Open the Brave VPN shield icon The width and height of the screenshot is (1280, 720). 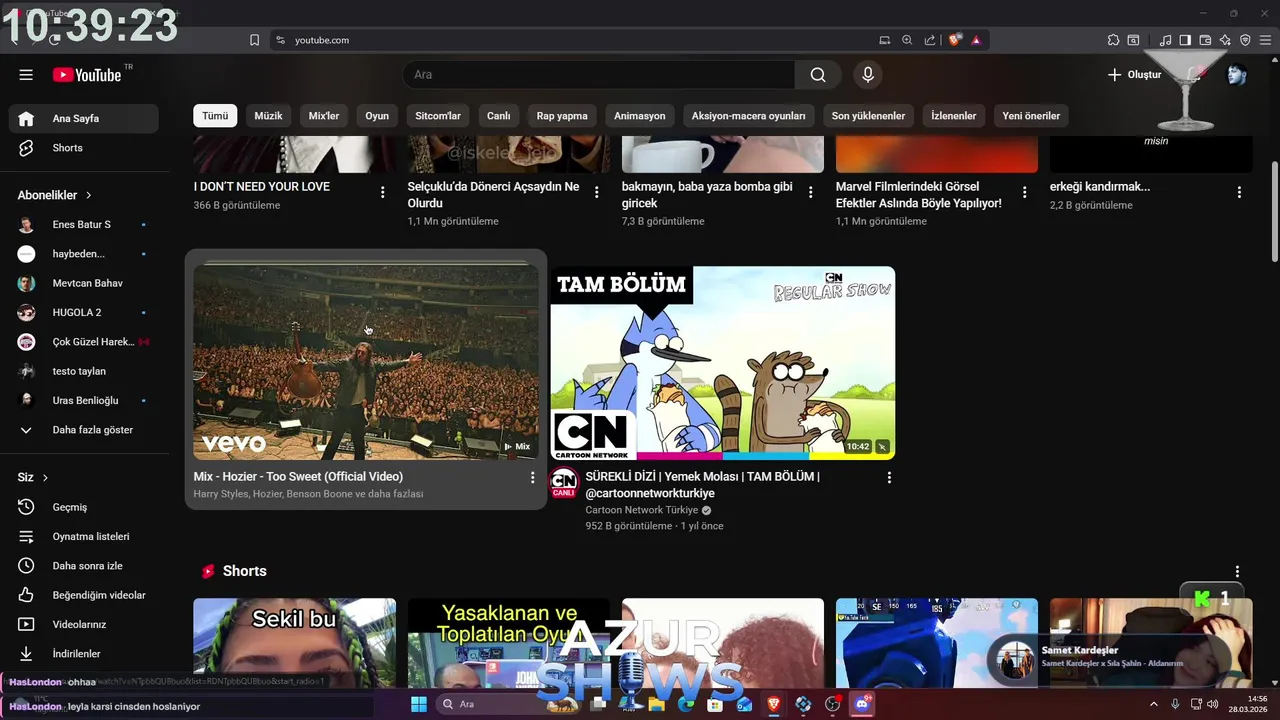point(1245,40)
